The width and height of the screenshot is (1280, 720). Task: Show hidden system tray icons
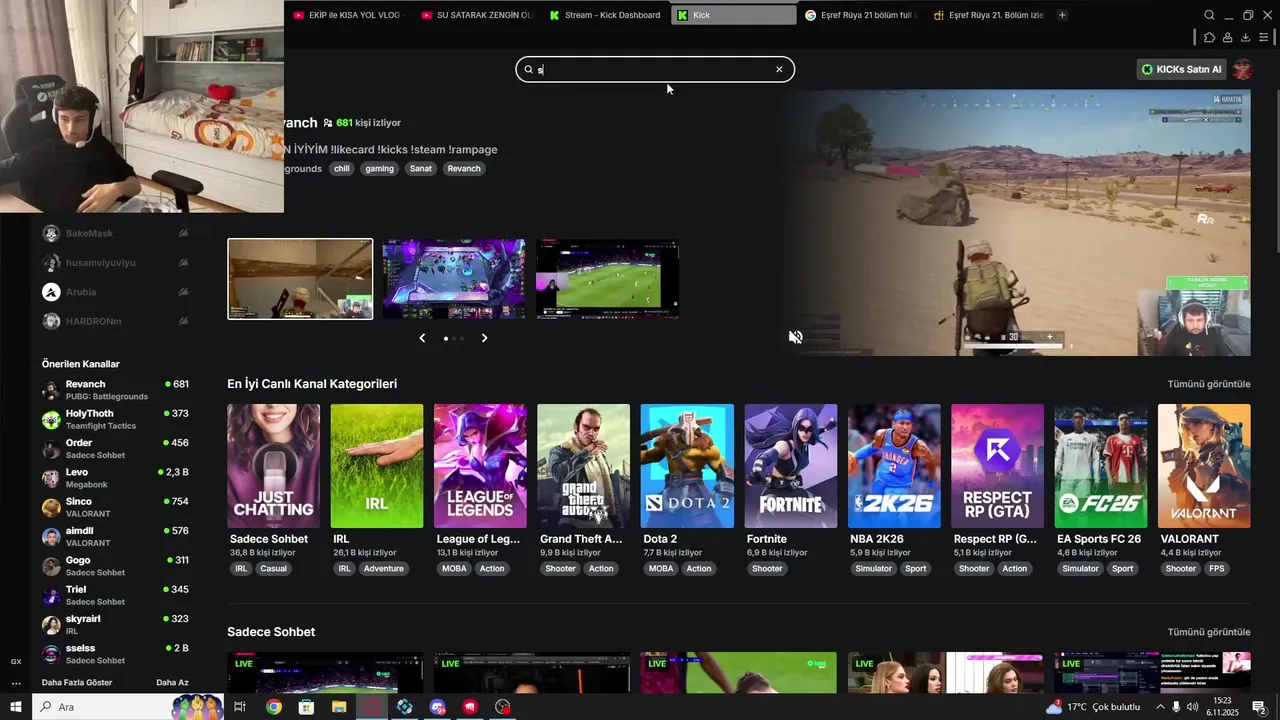point(1160,707)
